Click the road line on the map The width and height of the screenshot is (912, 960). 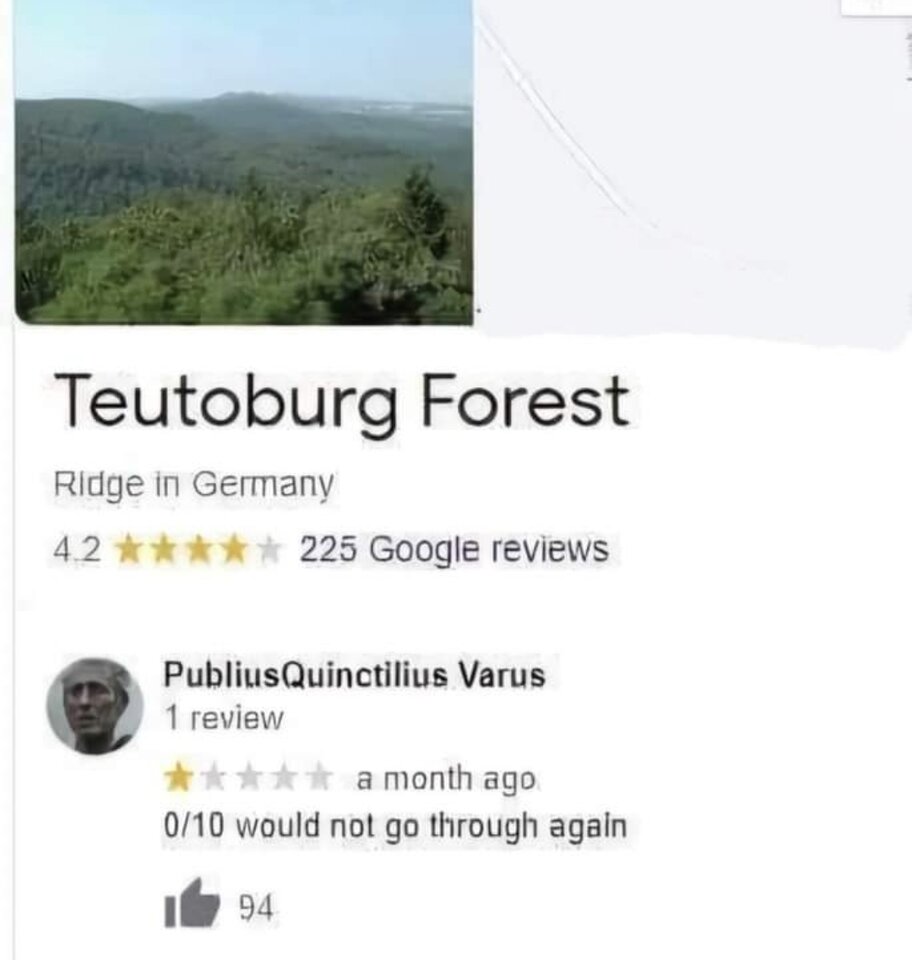(551, 122)
